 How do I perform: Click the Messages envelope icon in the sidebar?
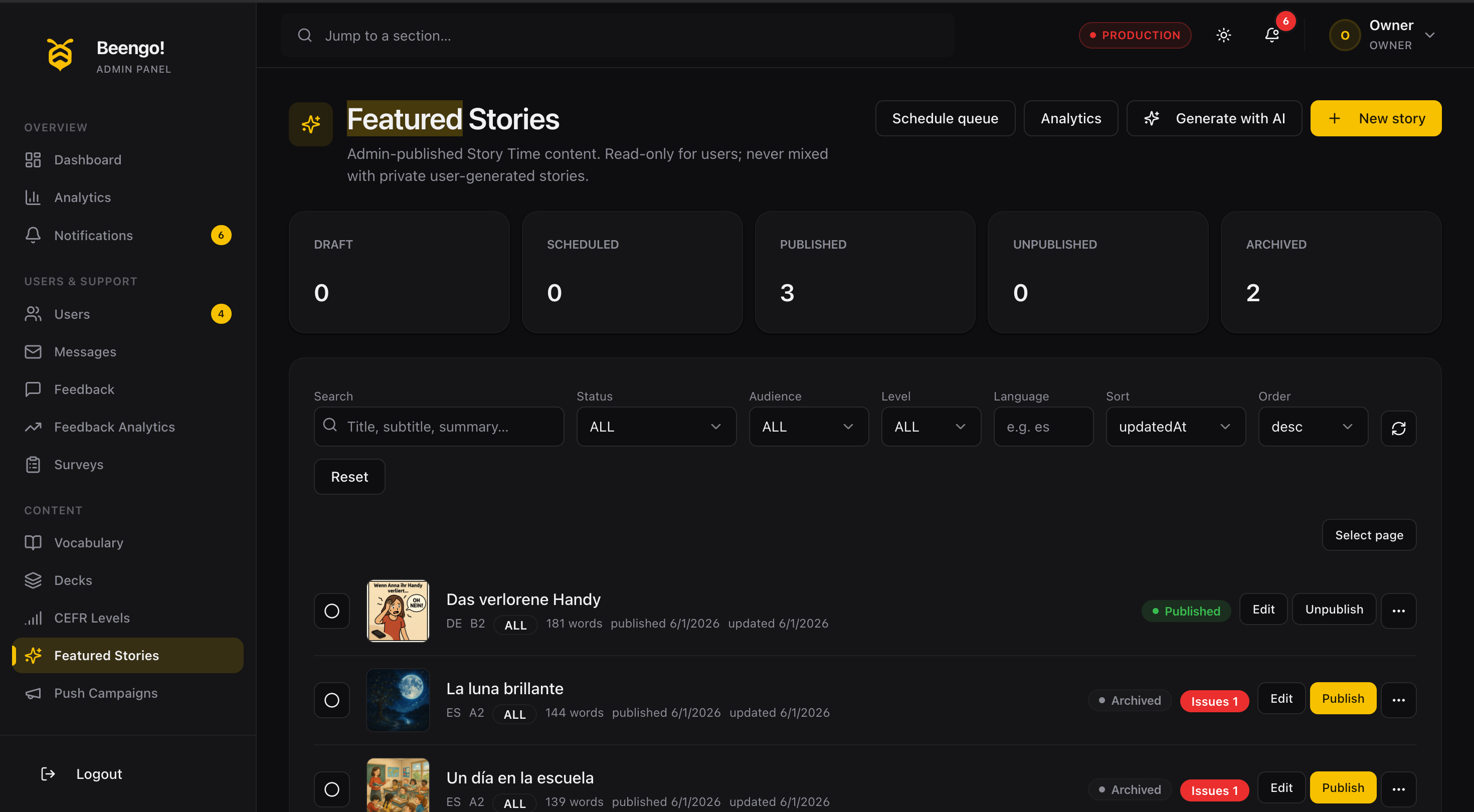33,352
